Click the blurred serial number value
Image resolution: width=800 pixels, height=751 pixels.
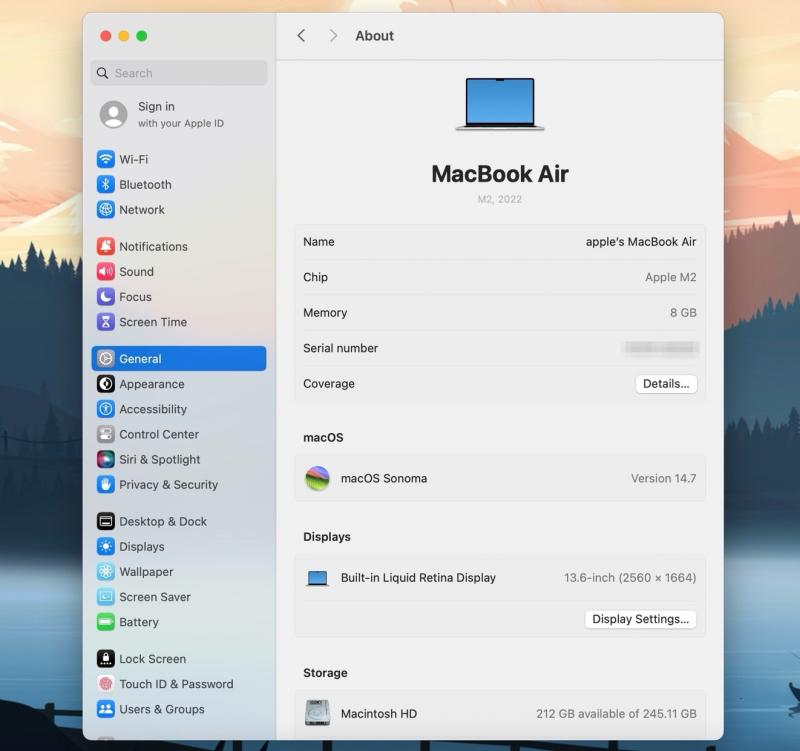[x=661, y=348]
